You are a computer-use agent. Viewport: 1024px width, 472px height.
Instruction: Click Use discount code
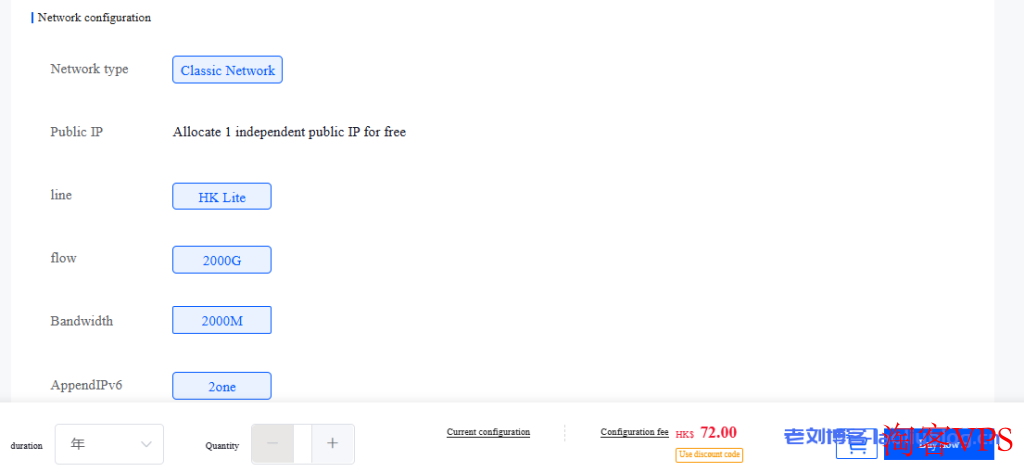(709, 454)
